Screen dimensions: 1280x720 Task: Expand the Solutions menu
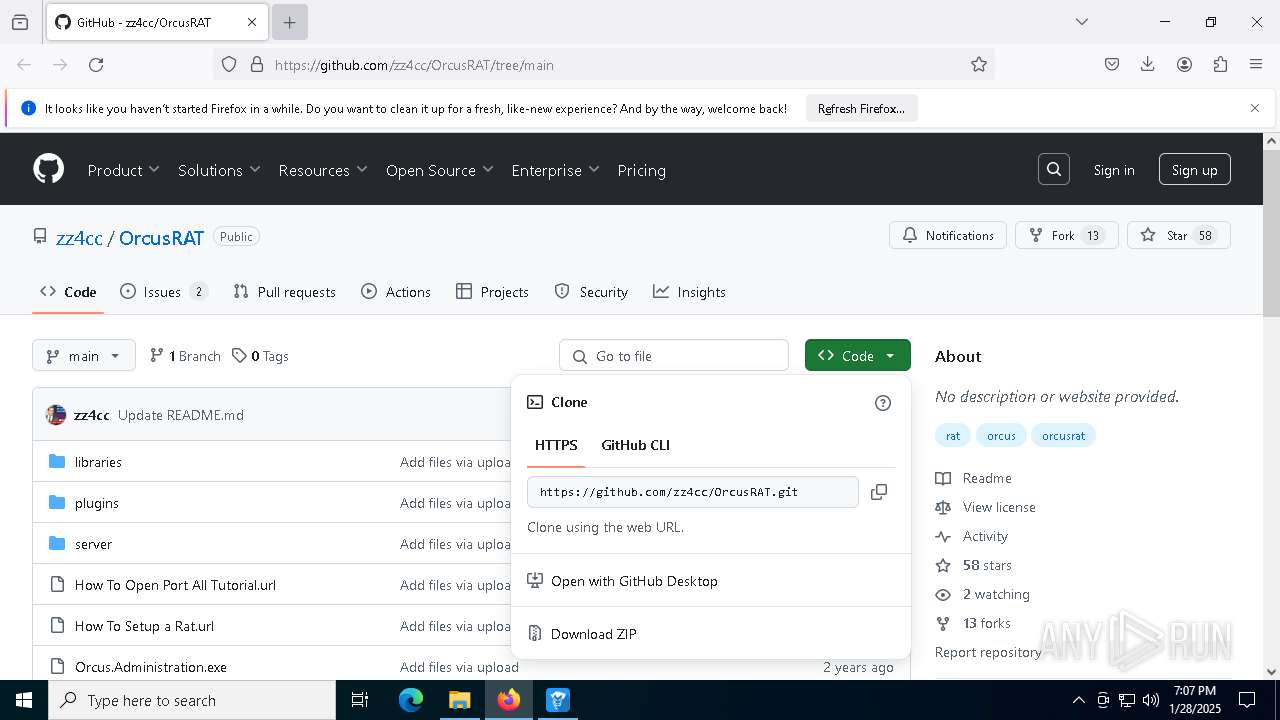(219, 170)
